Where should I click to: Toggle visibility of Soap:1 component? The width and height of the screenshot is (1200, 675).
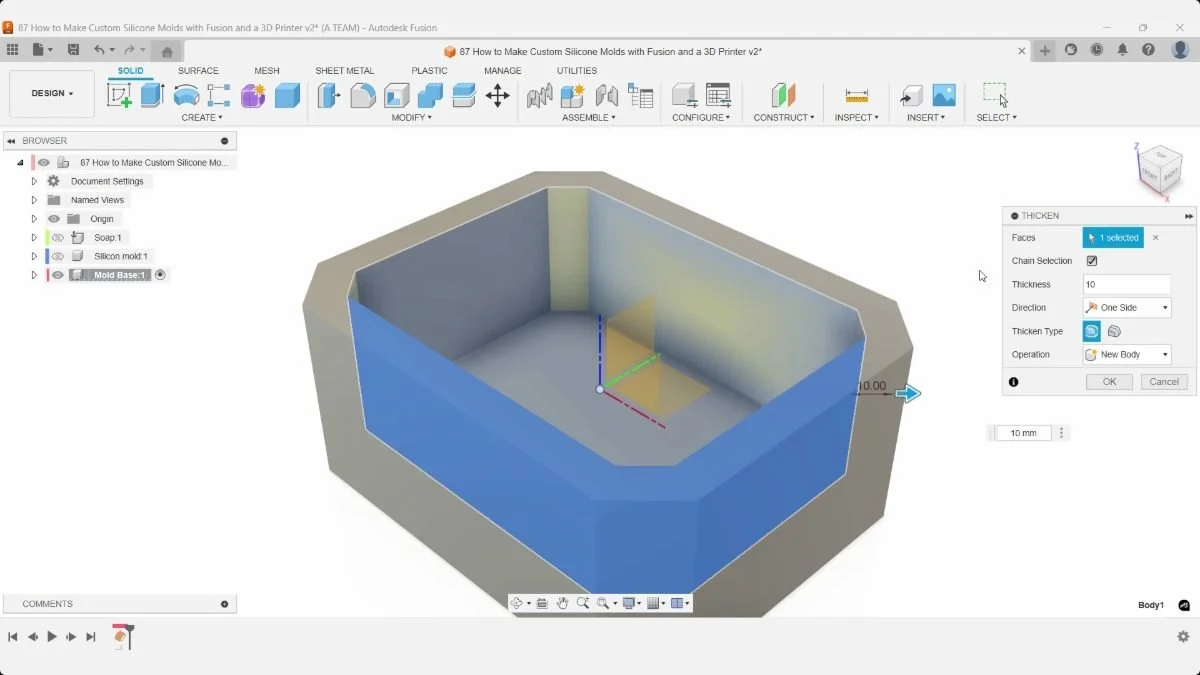[58, 238]
